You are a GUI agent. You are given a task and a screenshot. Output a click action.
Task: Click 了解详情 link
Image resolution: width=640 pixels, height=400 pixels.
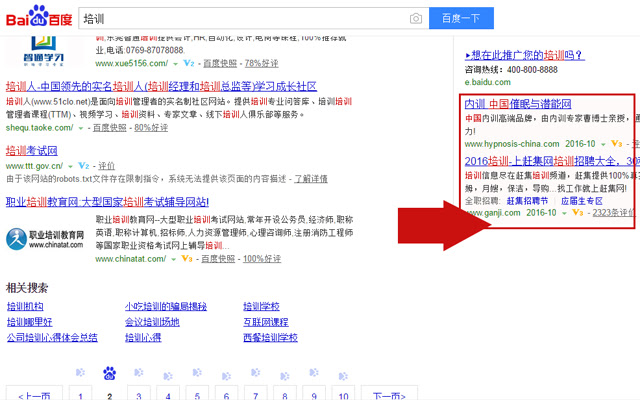[x=311, y=179]
